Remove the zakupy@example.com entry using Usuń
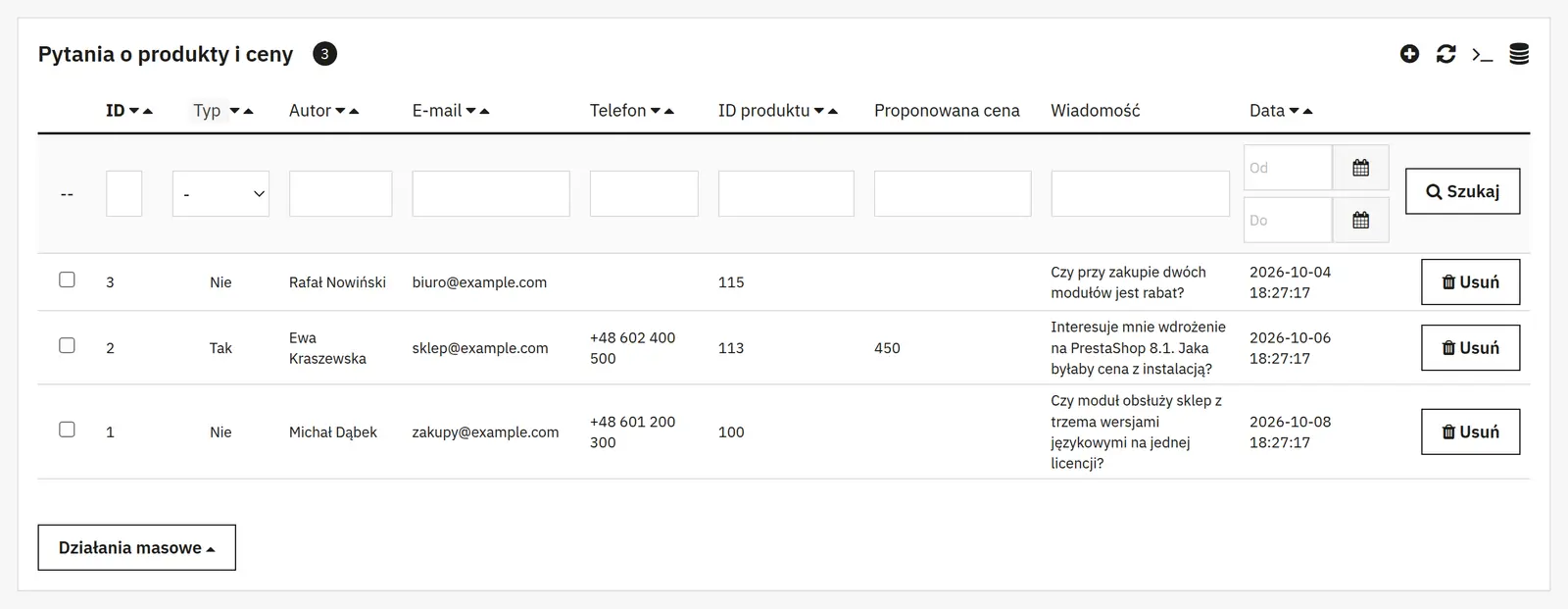1568x609 pixels. click(x=1470, y=432)
